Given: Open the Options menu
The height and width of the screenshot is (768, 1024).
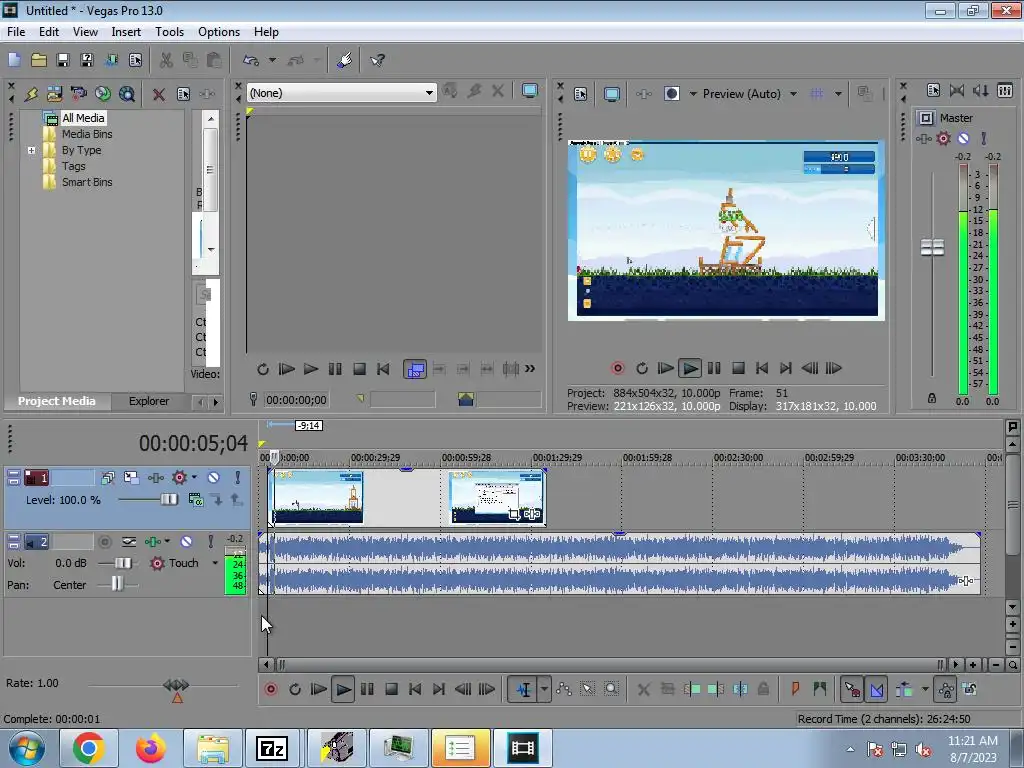Looking at the screenshot, I should (219, 31).
